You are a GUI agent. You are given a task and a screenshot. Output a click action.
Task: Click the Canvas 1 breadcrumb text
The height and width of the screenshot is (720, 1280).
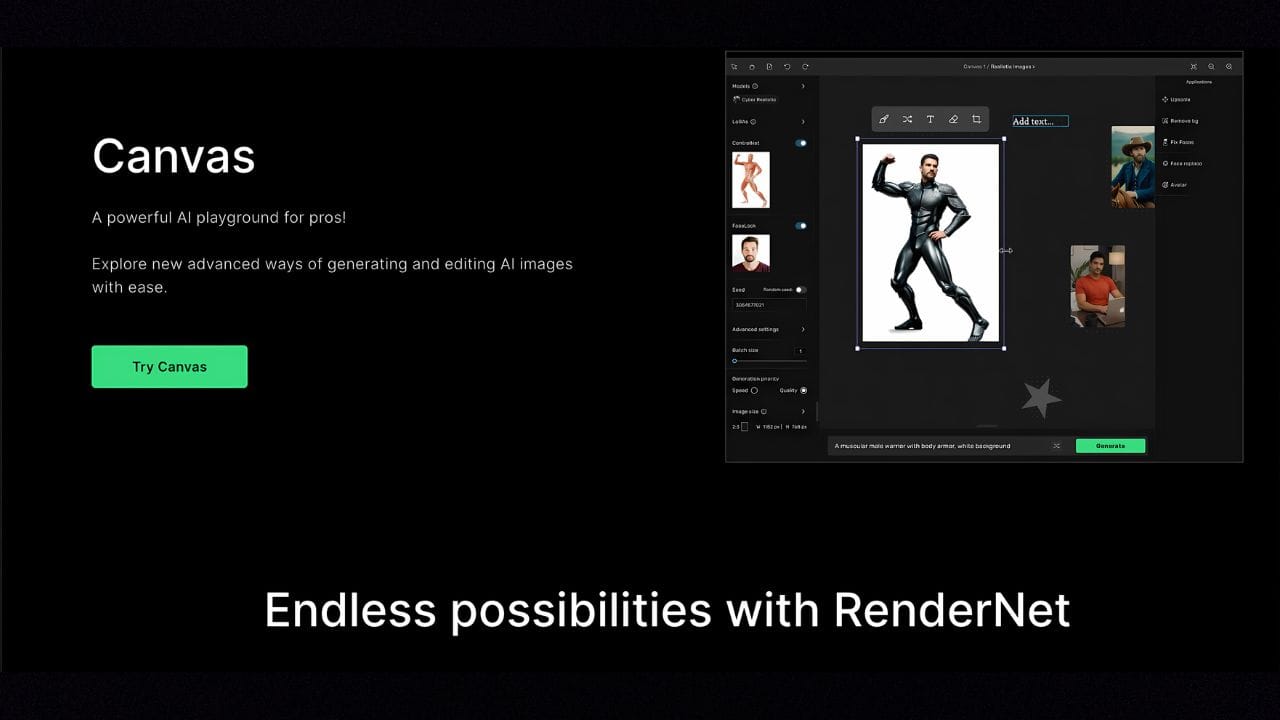973,66
